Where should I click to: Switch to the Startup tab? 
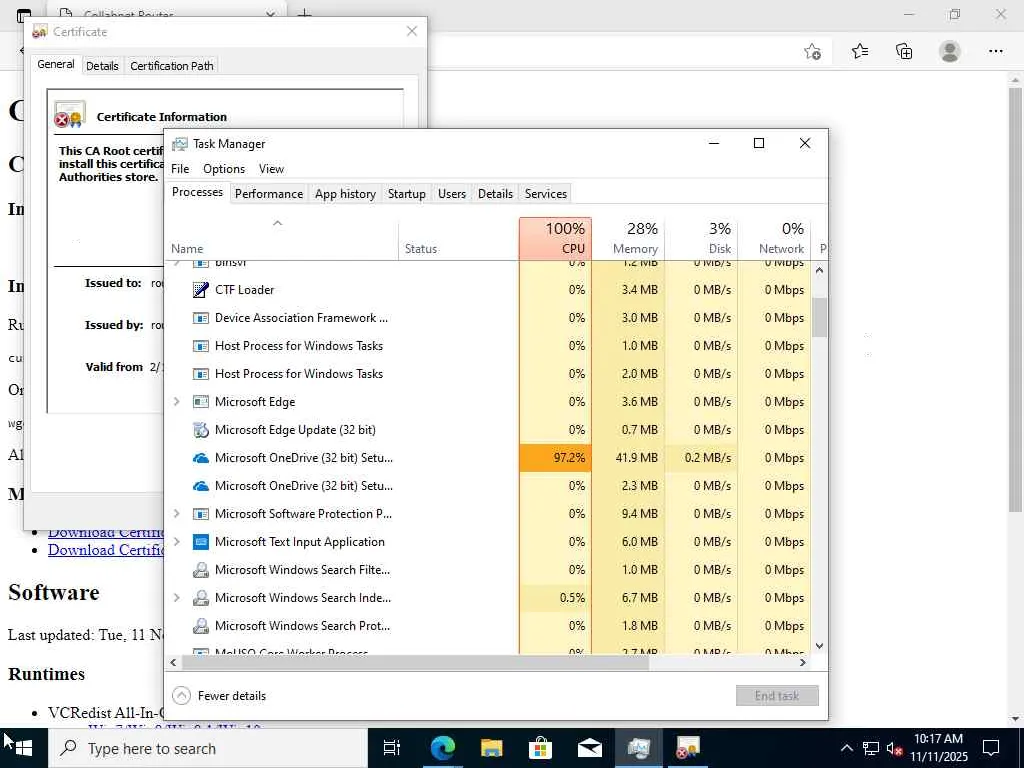(406, 194)
